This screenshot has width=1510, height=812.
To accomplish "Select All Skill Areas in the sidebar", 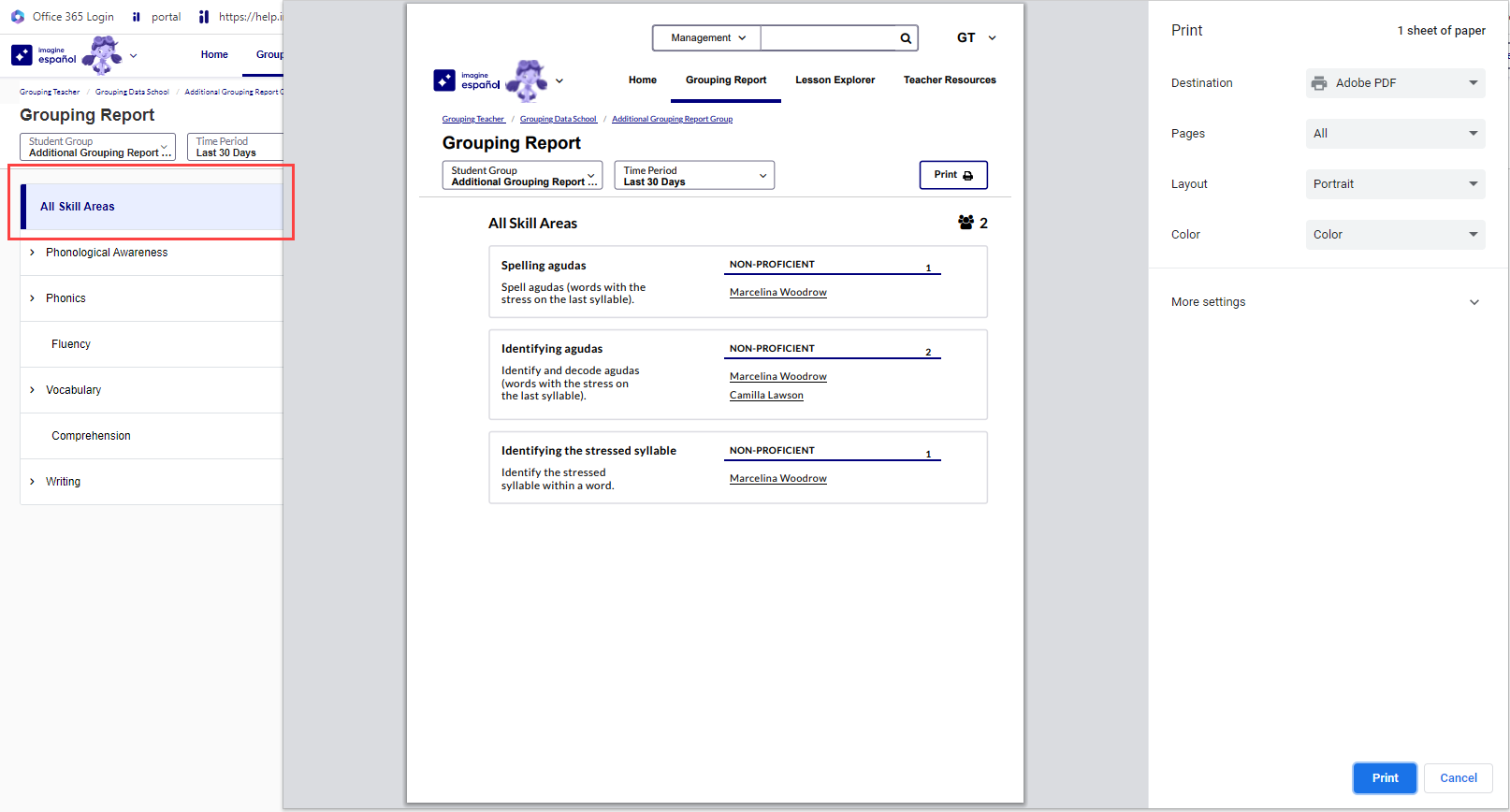I will (152, 207).
